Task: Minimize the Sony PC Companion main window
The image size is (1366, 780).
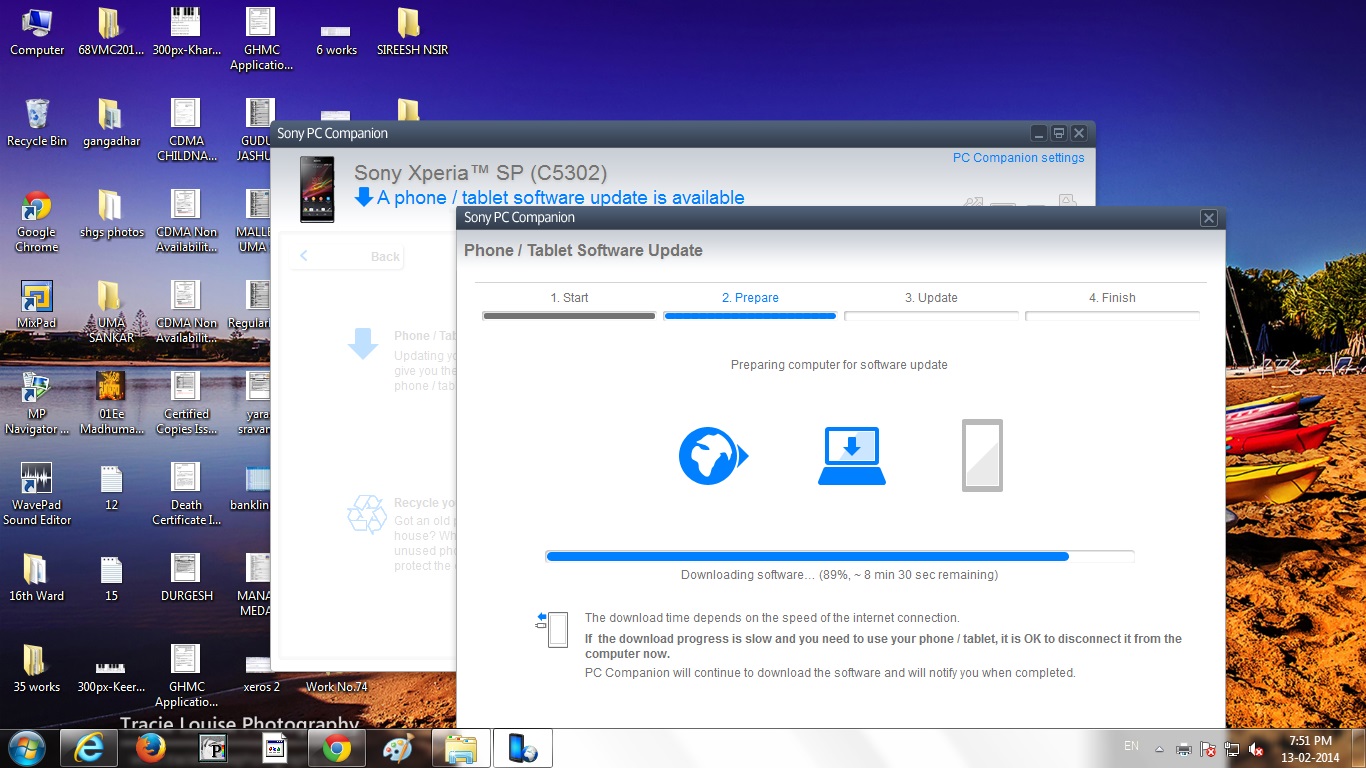Action: coord(1039,133)
